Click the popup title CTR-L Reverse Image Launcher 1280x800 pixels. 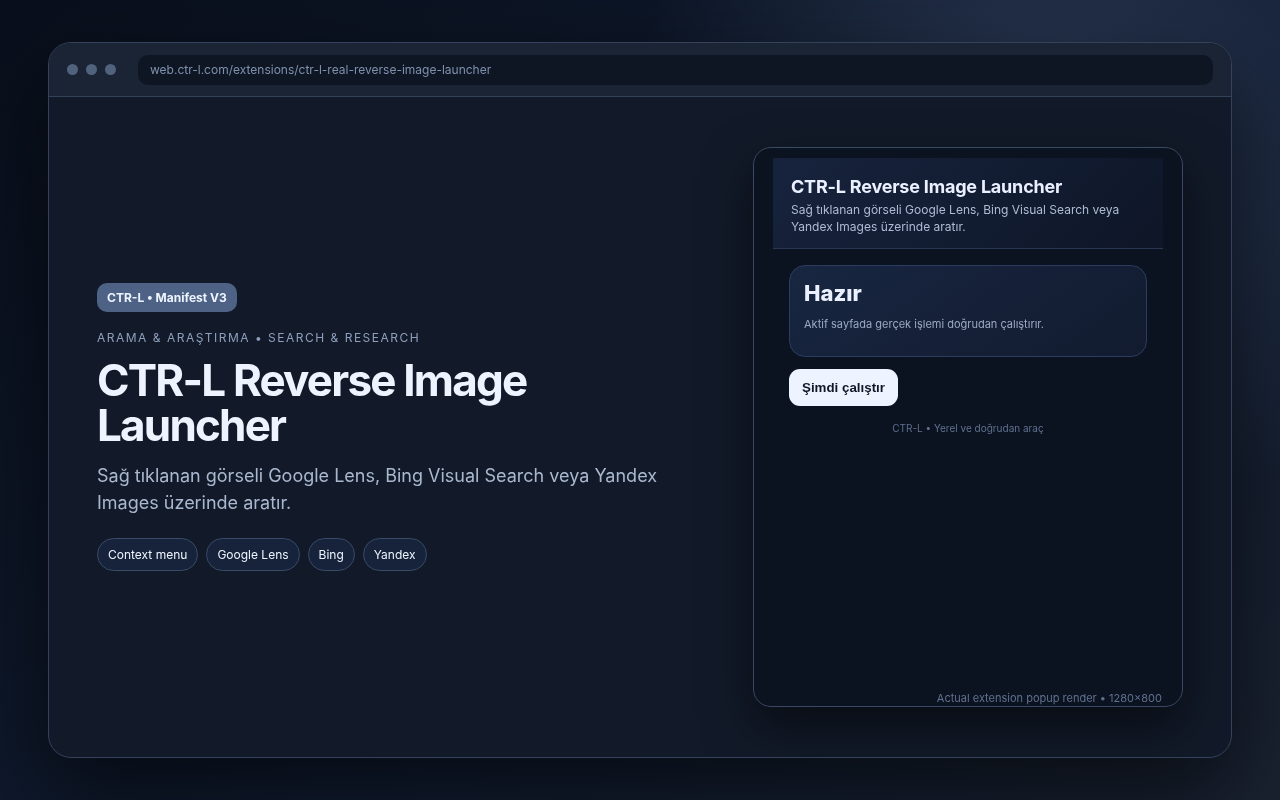926,187
